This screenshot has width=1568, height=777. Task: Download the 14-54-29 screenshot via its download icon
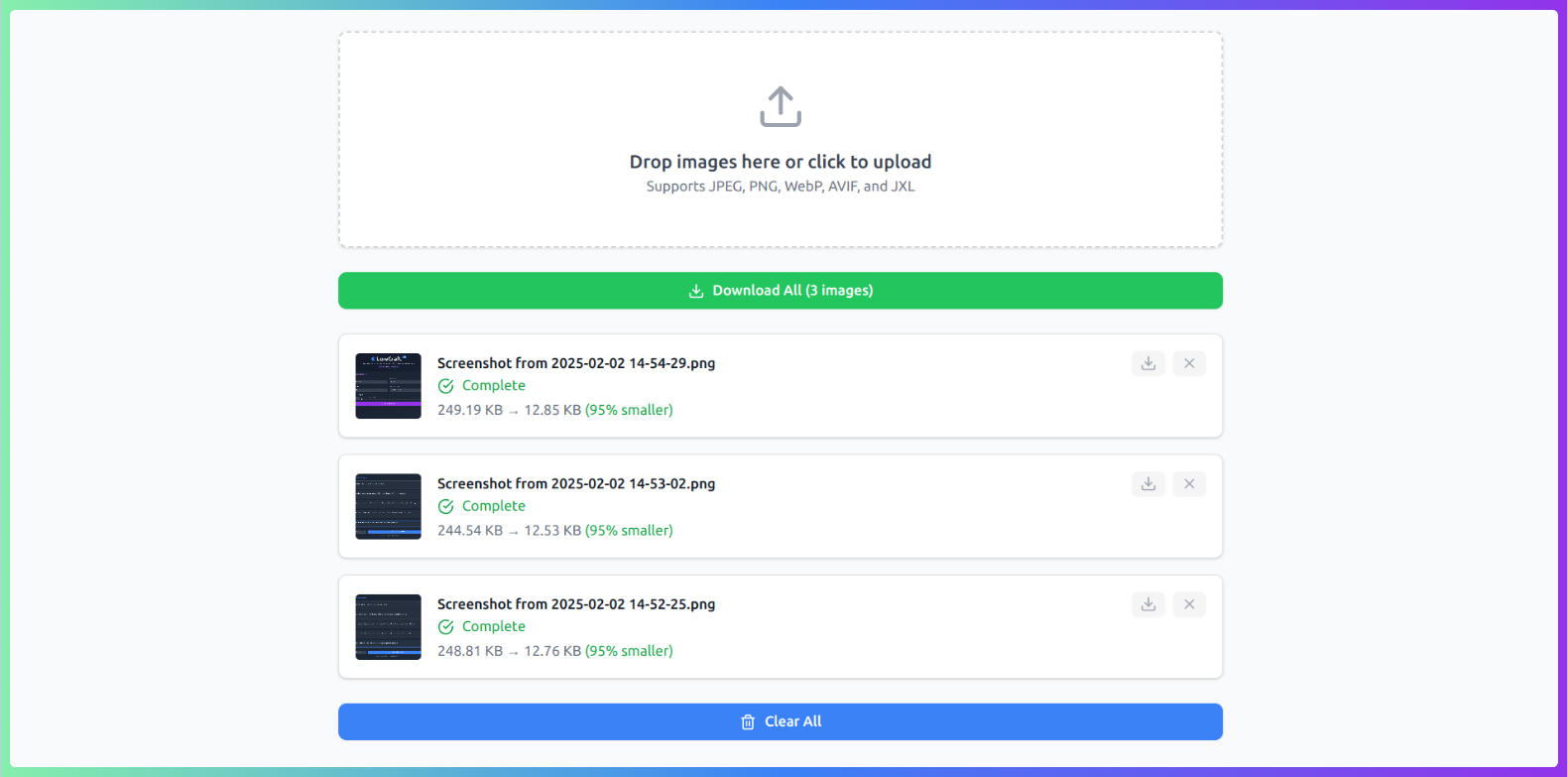point(1148,363)
